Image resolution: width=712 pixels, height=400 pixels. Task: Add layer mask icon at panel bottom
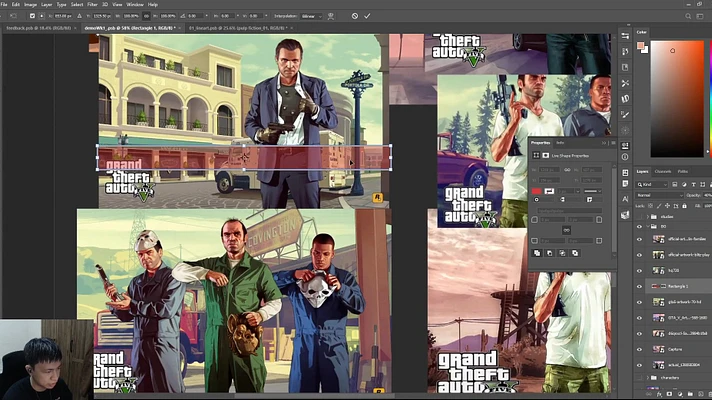click(x=669, y=394)
